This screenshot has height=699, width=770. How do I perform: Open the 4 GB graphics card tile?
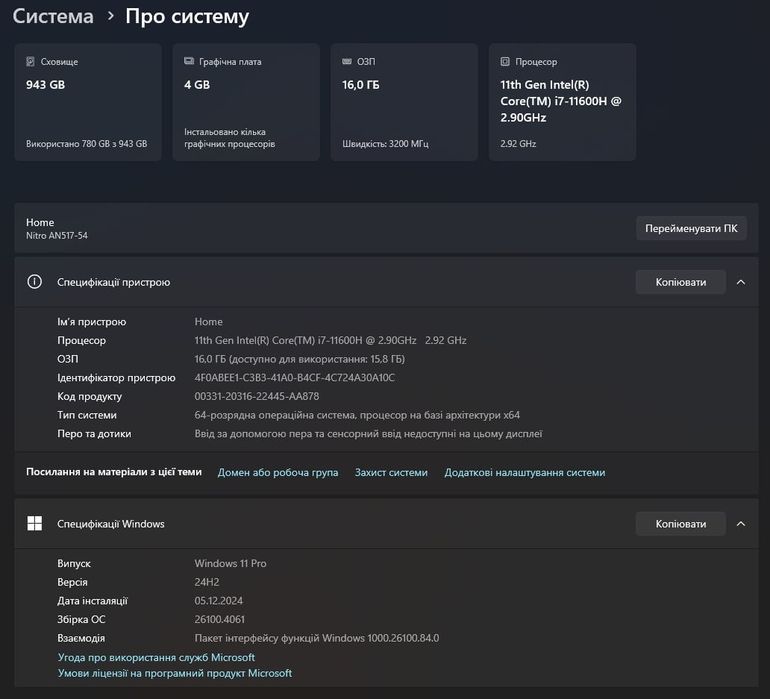246,102
